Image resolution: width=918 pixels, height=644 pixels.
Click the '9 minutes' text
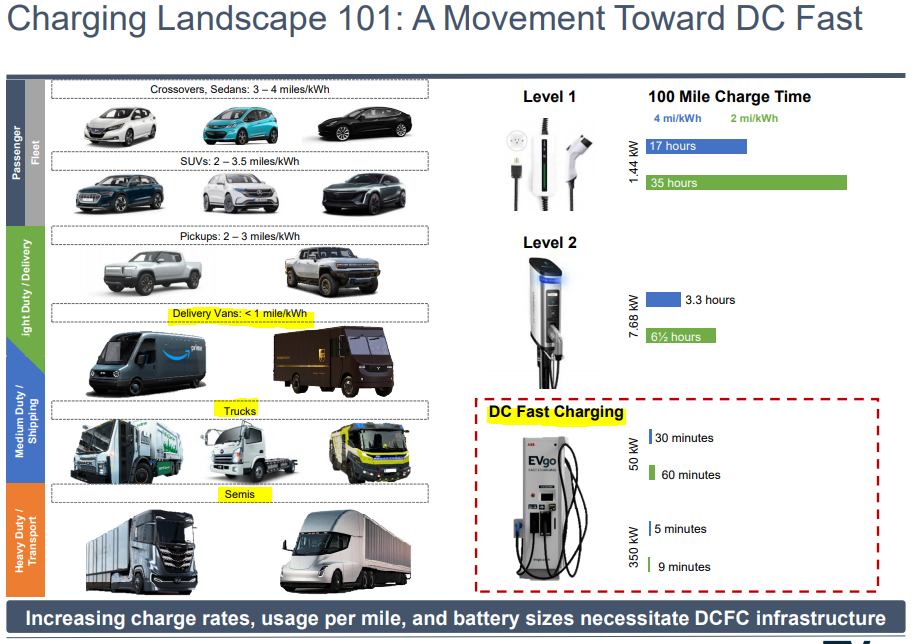[684, 567]
